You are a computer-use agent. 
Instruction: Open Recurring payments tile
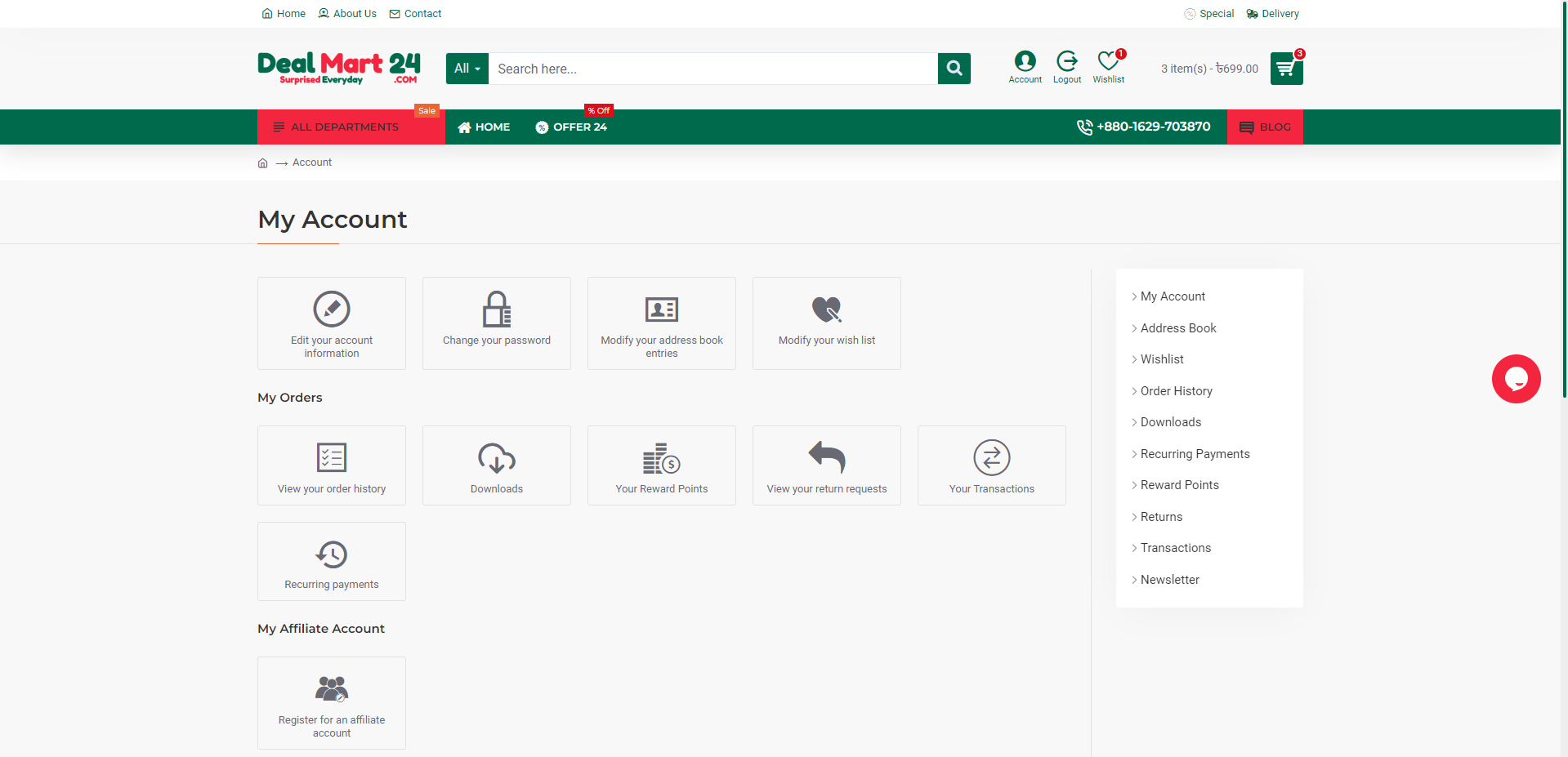[x=332, y=562]
